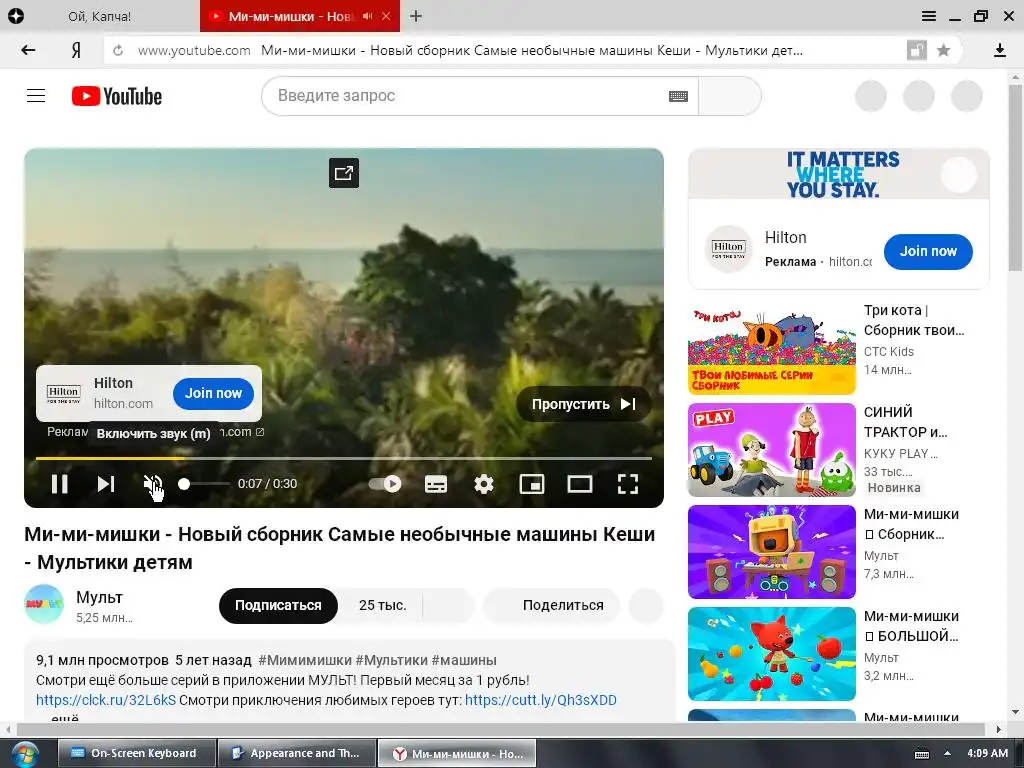Open the Yandex browser menu lines
This screenshot has height=768, width=1024.
929,16
